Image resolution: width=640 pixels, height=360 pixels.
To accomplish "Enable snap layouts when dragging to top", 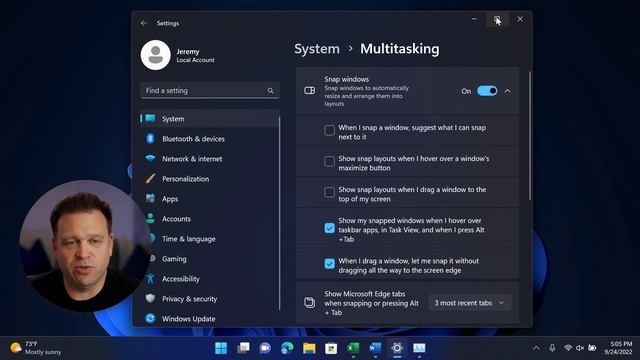I will coord(329,192).
